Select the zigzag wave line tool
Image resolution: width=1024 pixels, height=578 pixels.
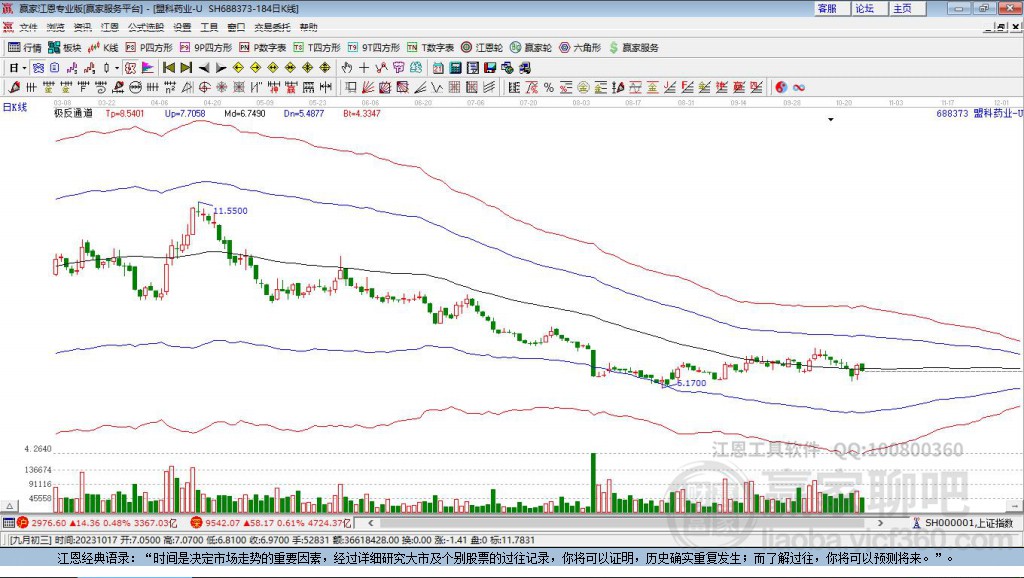point(436,88)
